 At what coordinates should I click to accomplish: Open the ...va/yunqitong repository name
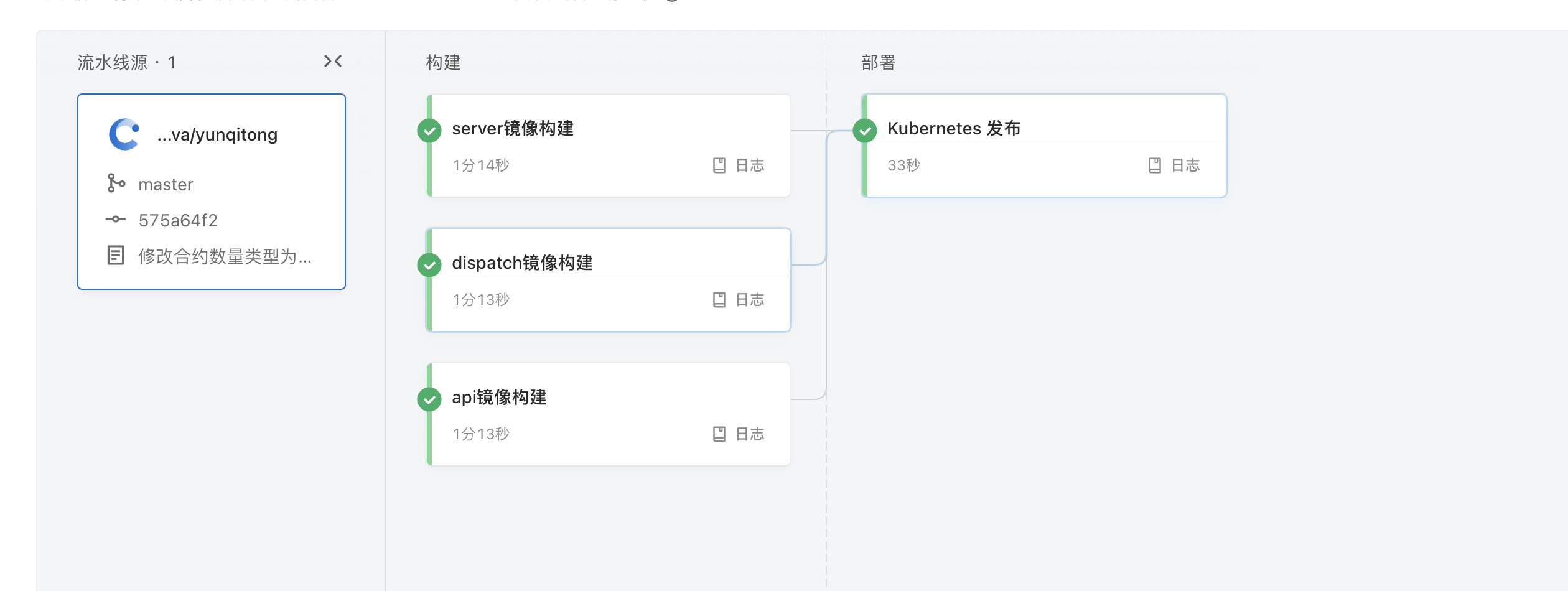[x=217, y=134]
